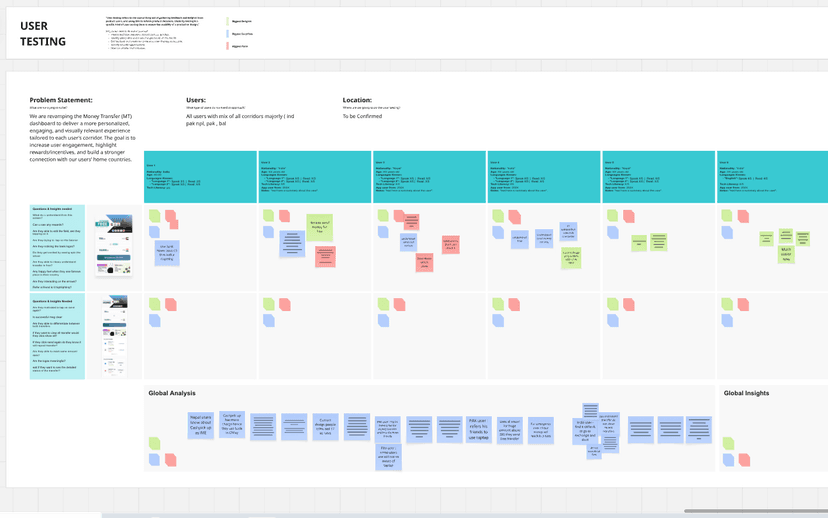Image resolution: width=828 pixels, height=518 pixels.
Task: Select the red sticky note at User 3's top
Action: coord(411,221)
